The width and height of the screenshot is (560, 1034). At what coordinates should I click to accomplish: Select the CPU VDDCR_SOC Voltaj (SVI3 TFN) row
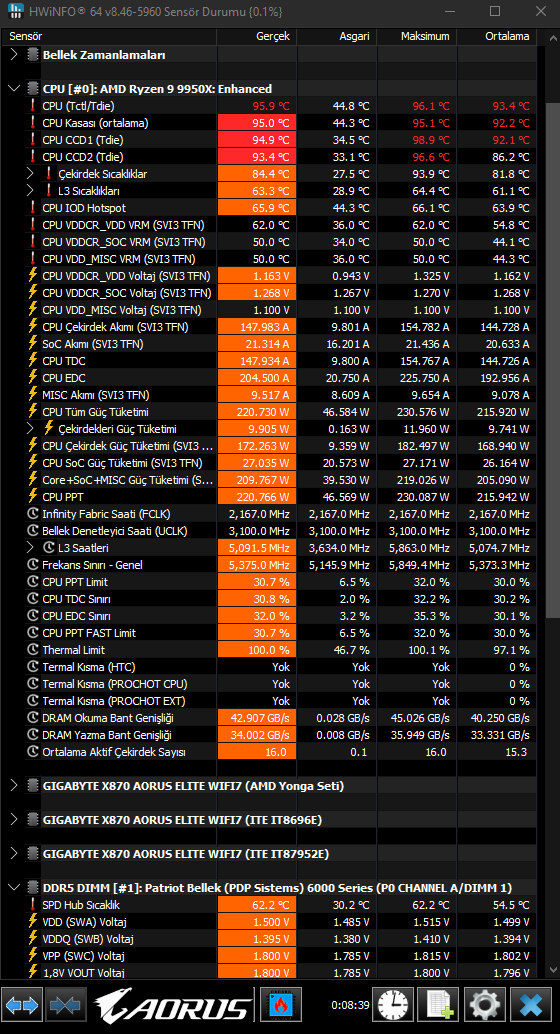click(x=270, y=293)
